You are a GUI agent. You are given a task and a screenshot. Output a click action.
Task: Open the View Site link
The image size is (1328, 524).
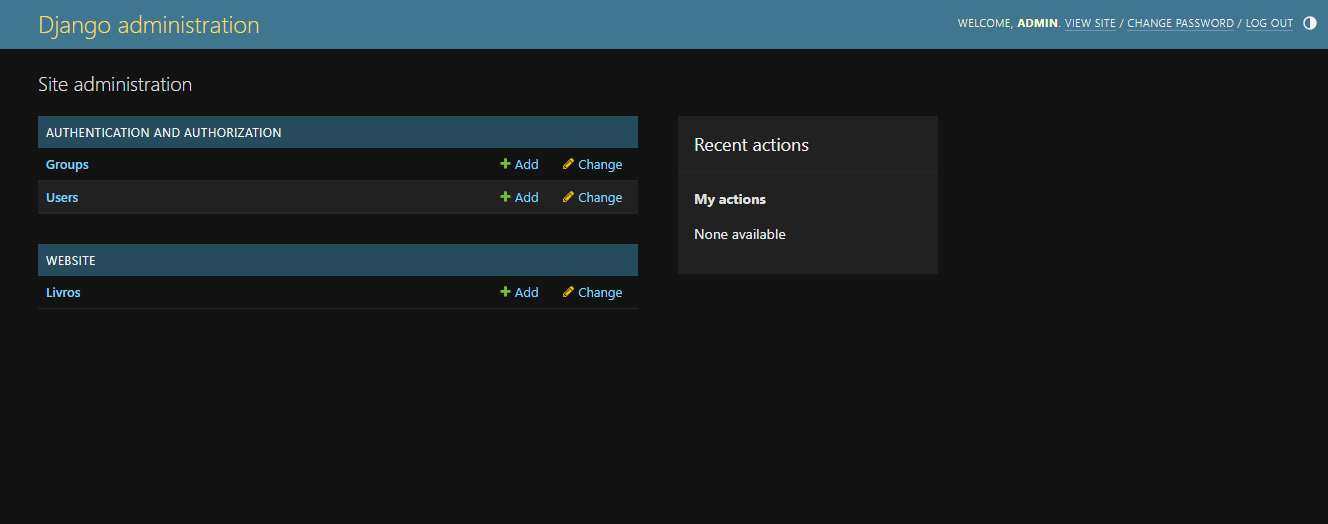pos(1090,23)
